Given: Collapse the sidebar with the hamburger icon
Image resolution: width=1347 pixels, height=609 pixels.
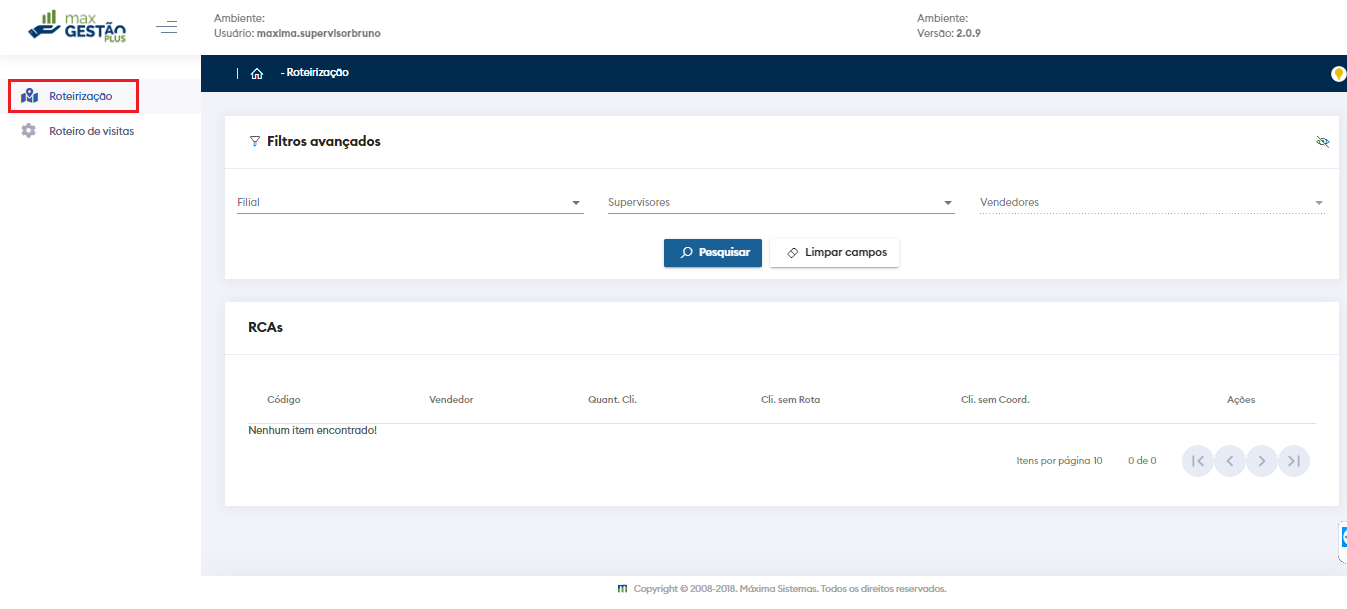Looking at the screenshot, I should (167, 27).
